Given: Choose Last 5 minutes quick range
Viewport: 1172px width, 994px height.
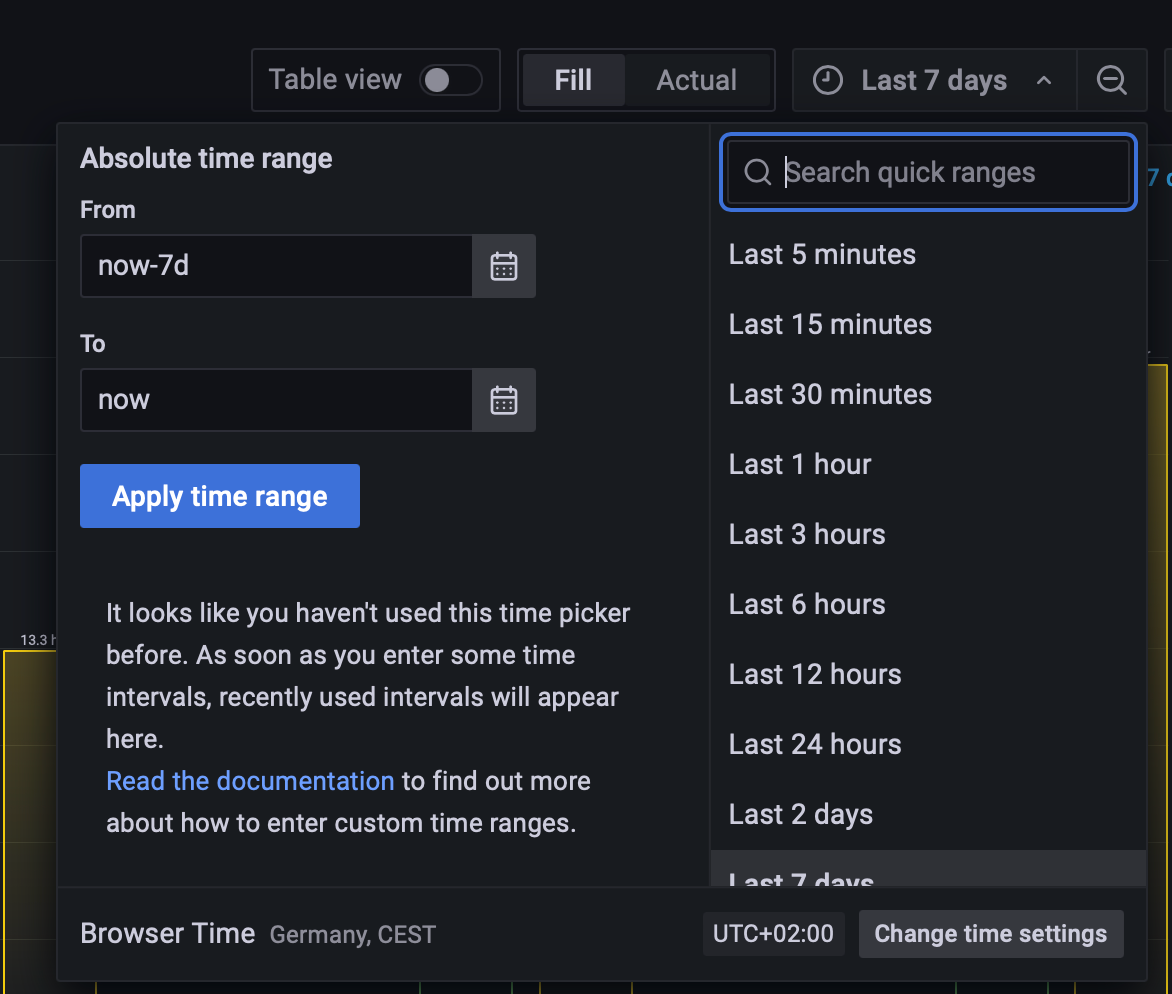Looking at the screenshot, I should [x=822, y=254].
